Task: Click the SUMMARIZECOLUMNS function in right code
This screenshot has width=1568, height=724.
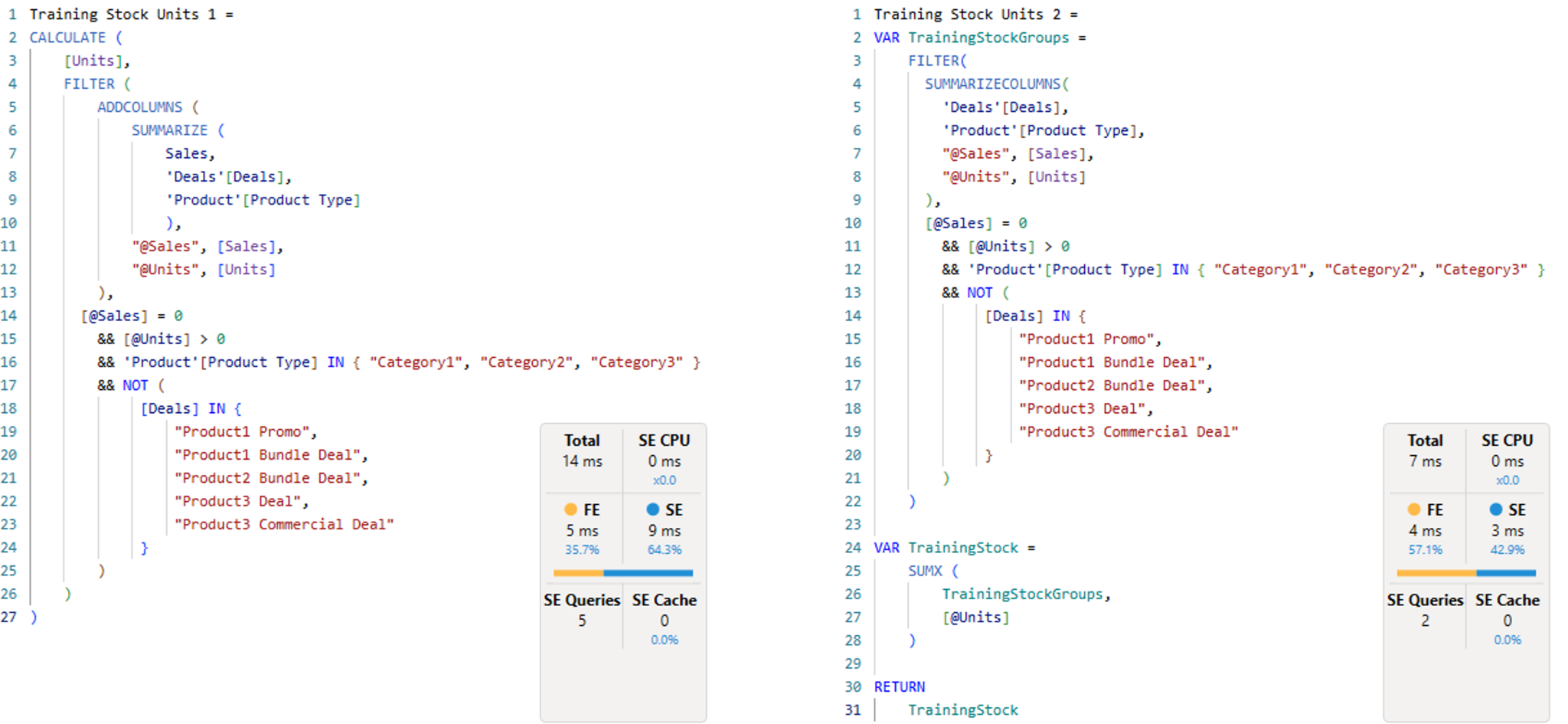Action: (993, 84)
